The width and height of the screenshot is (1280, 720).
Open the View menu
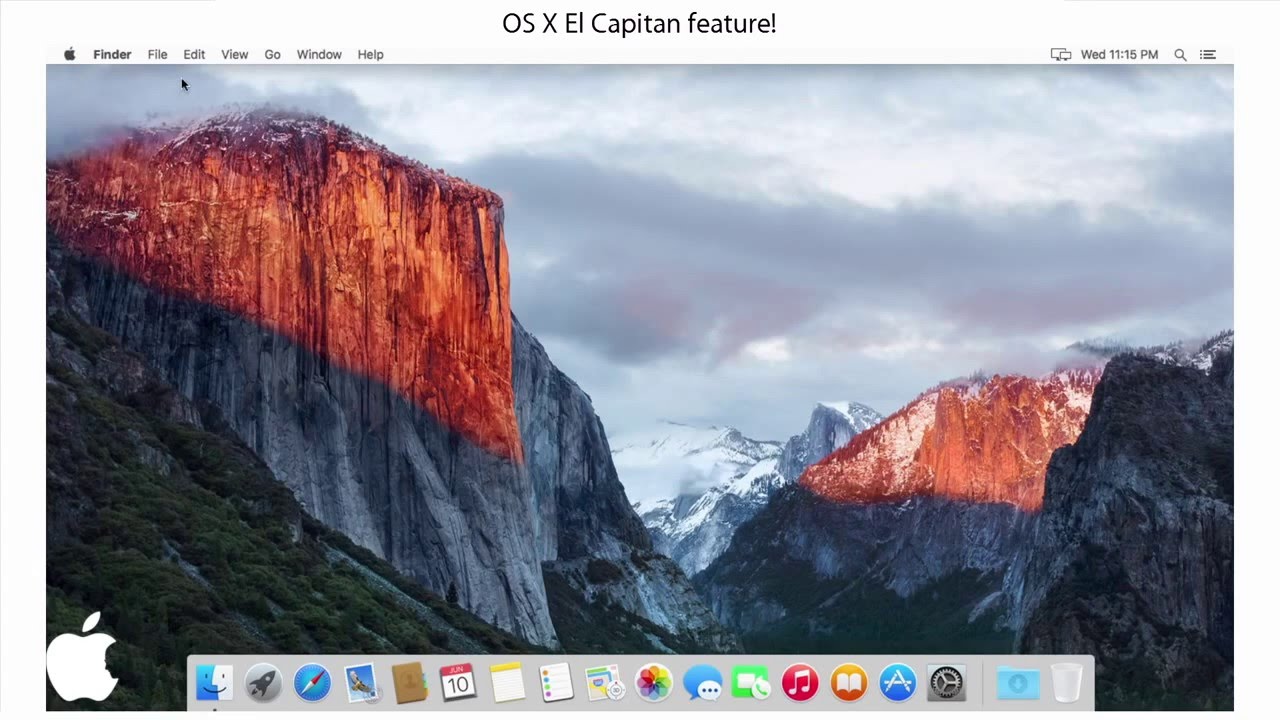tap(235, 55)
